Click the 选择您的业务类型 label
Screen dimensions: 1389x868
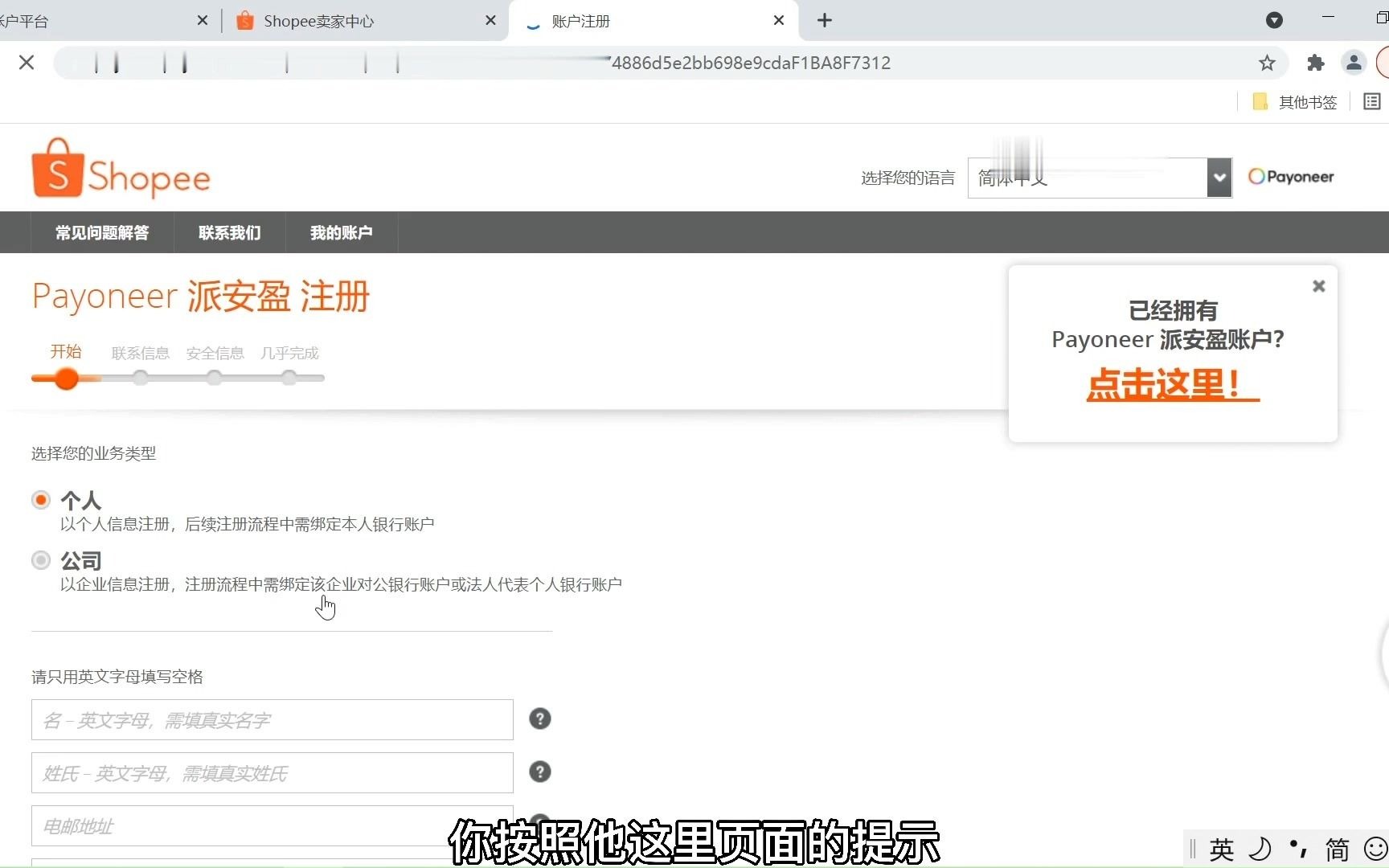[x=94, y=453]
